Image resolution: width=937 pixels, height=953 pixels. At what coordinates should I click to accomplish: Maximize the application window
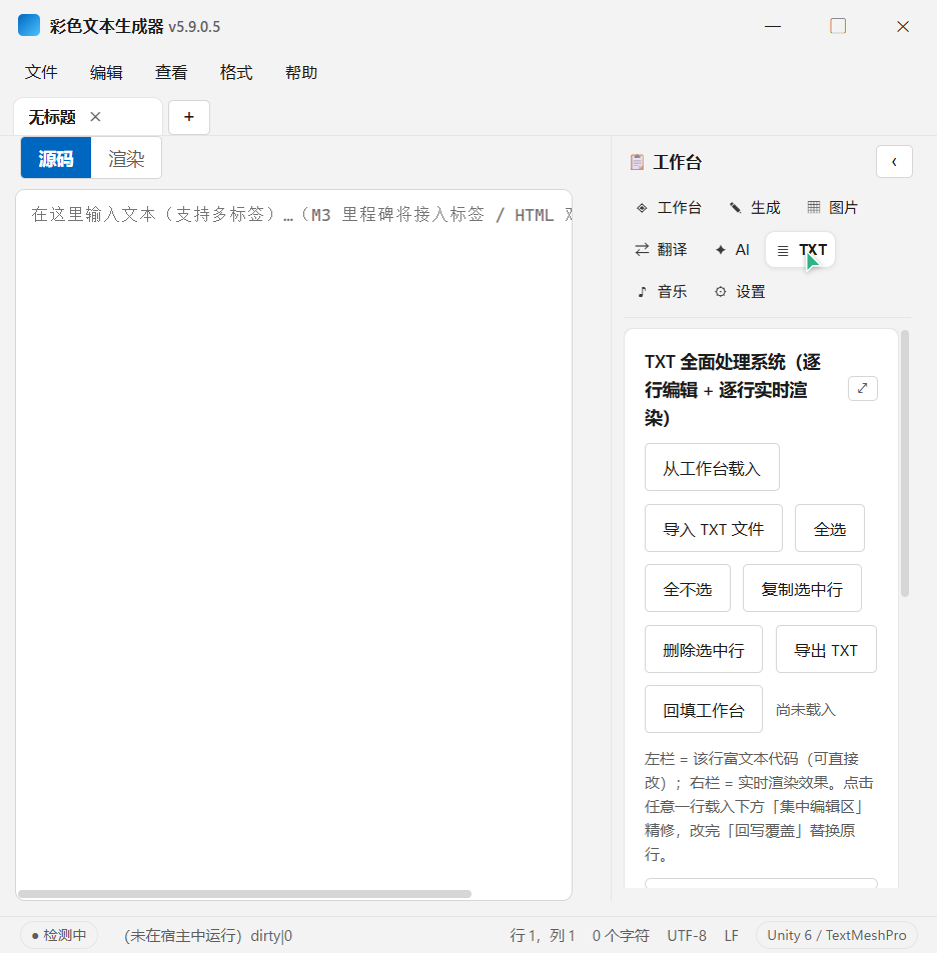pos(838,26)
